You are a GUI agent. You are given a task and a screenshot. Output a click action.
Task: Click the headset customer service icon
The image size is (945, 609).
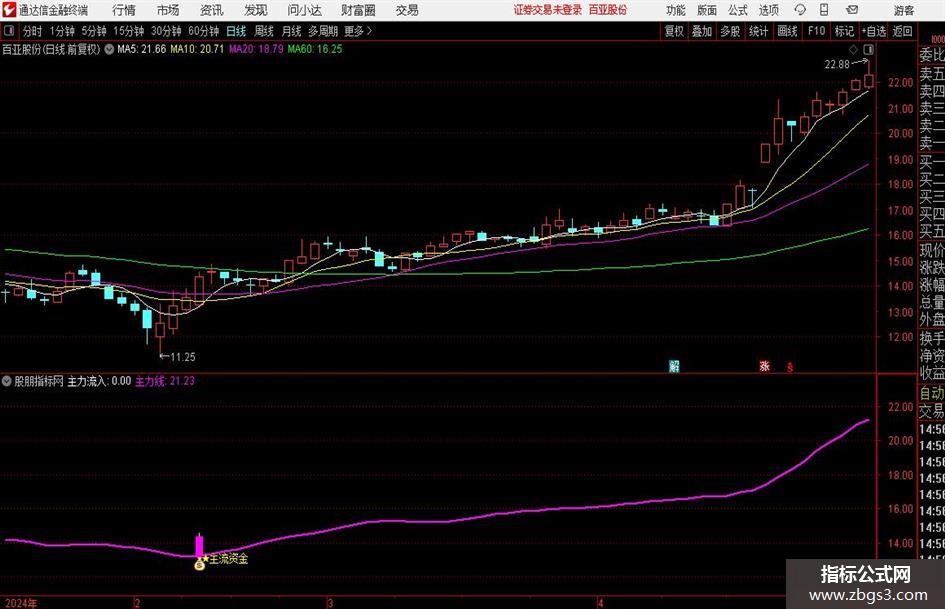[x=800, y=10]
